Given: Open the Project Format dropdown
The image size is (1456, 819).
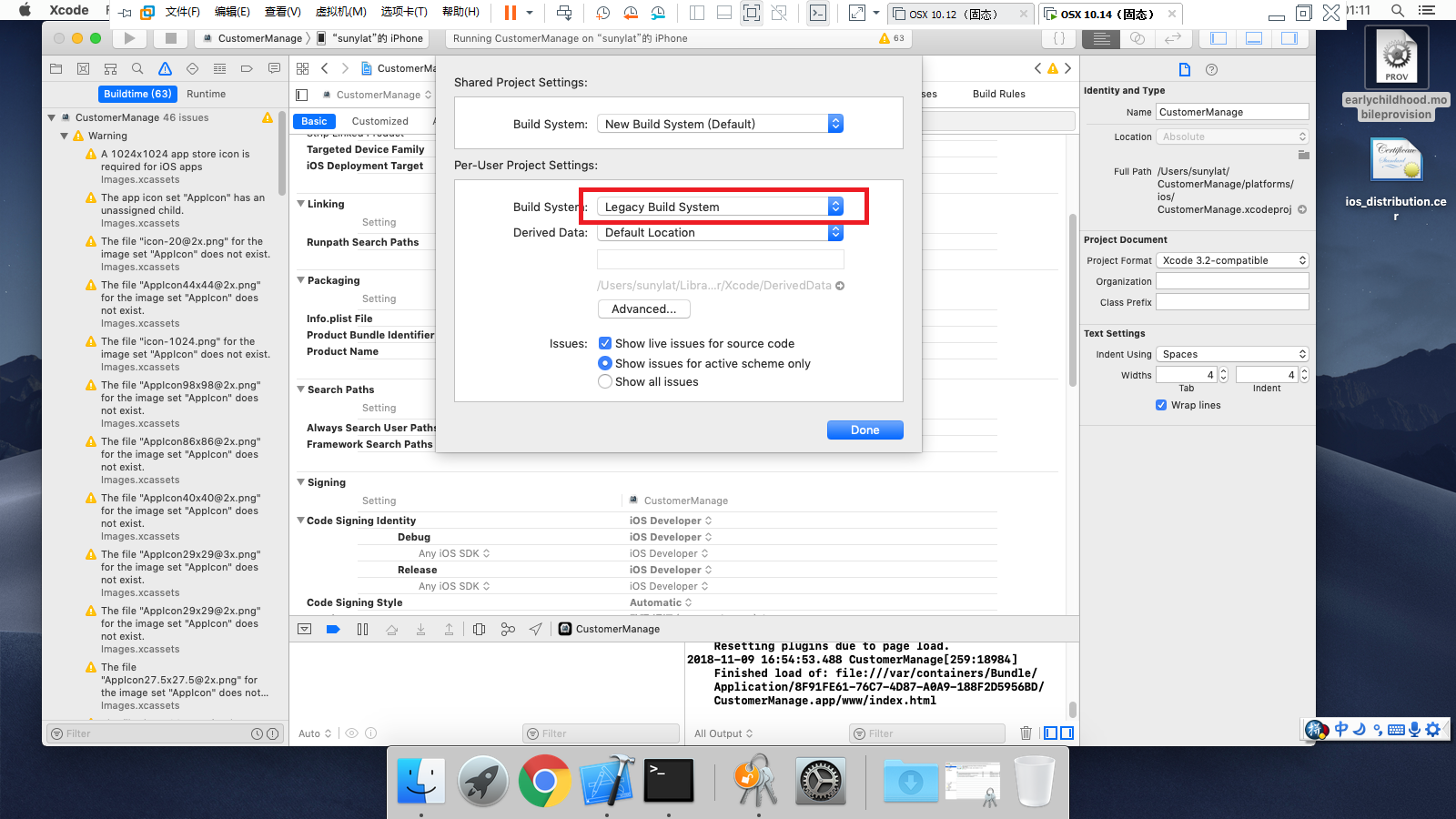Looking at the screenshot, I should pyautogui.click(x=1232, y=260).
